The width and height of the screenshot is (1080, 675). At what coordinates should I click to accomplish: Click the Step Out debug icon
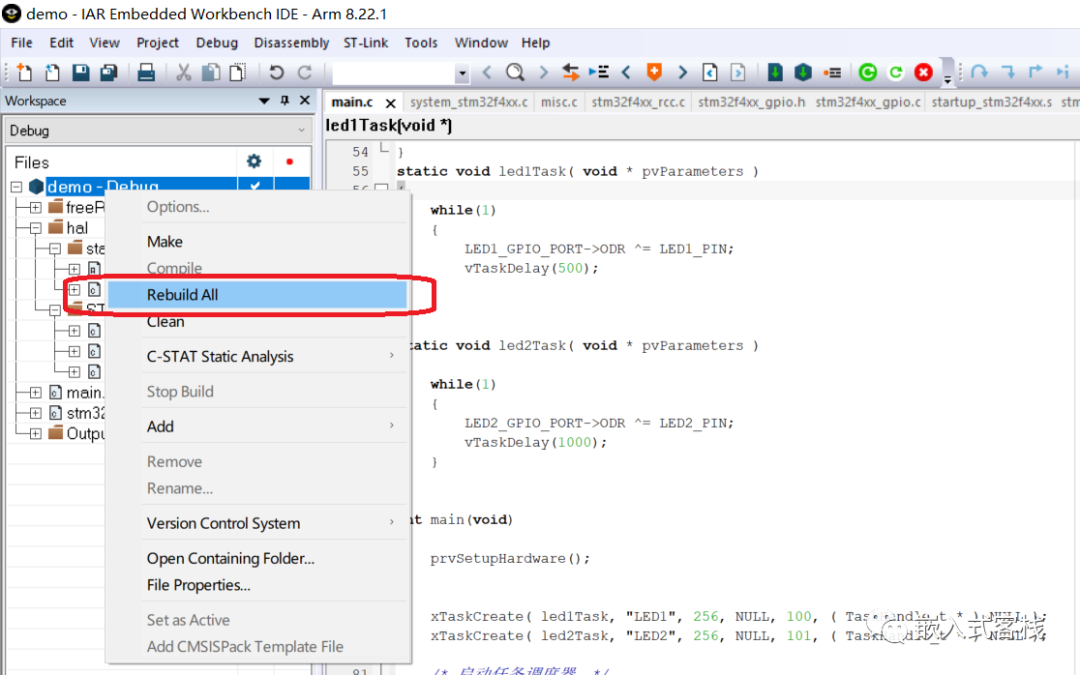(1035, 72)
